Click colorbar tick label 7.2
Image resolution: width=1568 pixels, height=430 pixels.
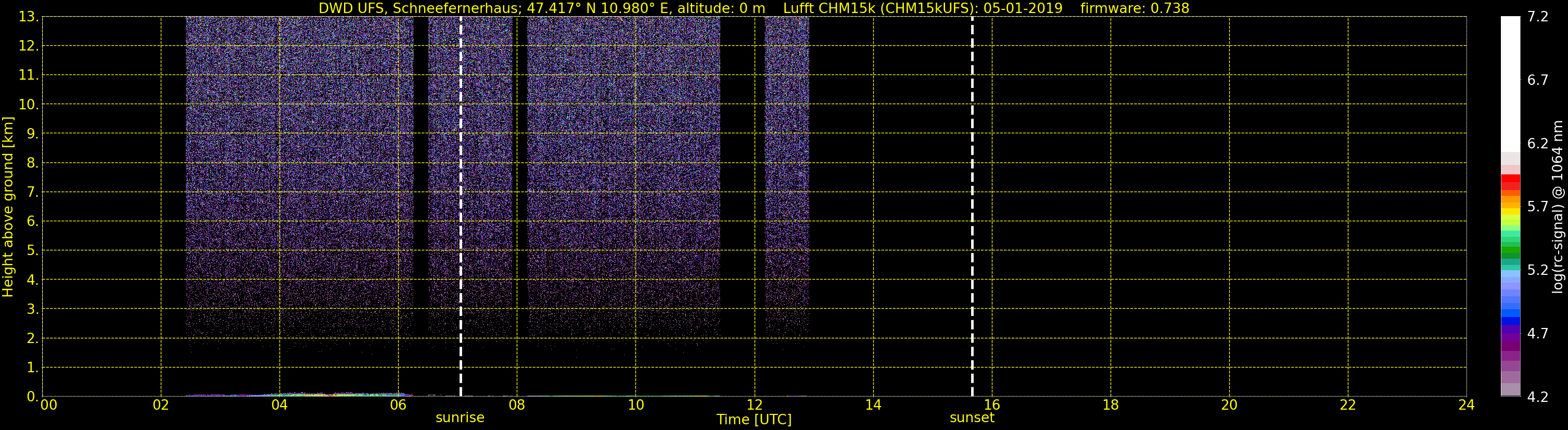[1538, 17]
